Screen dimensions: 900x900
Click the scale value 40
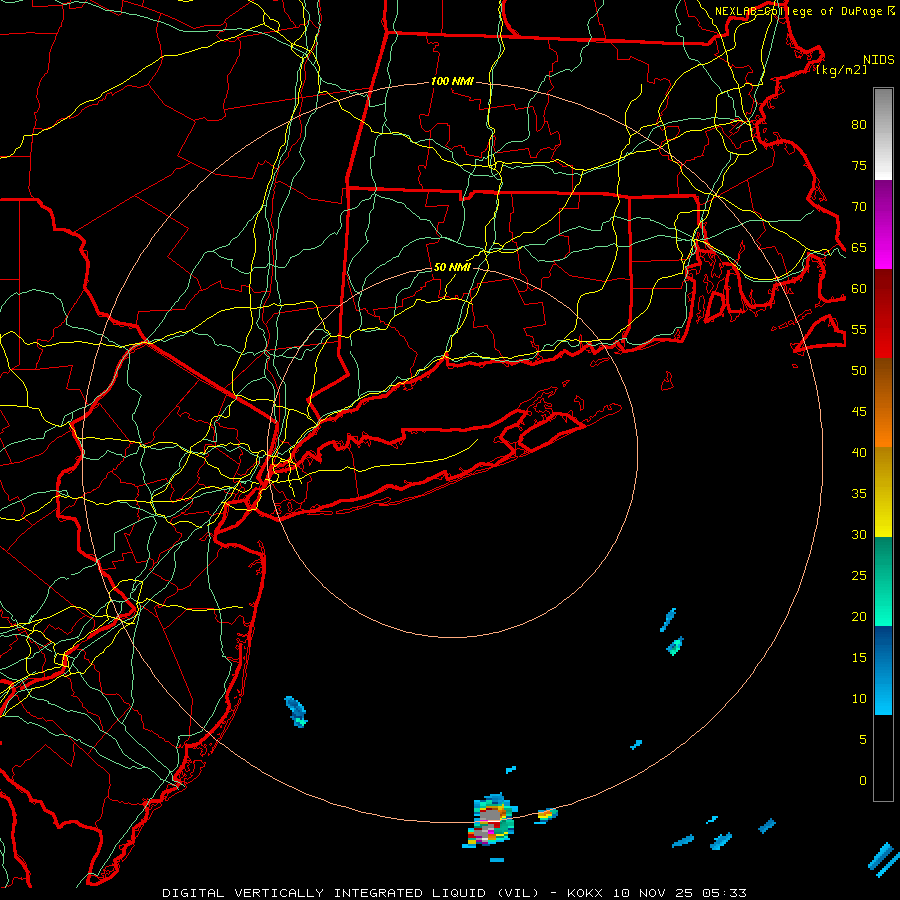coord(859,453)
